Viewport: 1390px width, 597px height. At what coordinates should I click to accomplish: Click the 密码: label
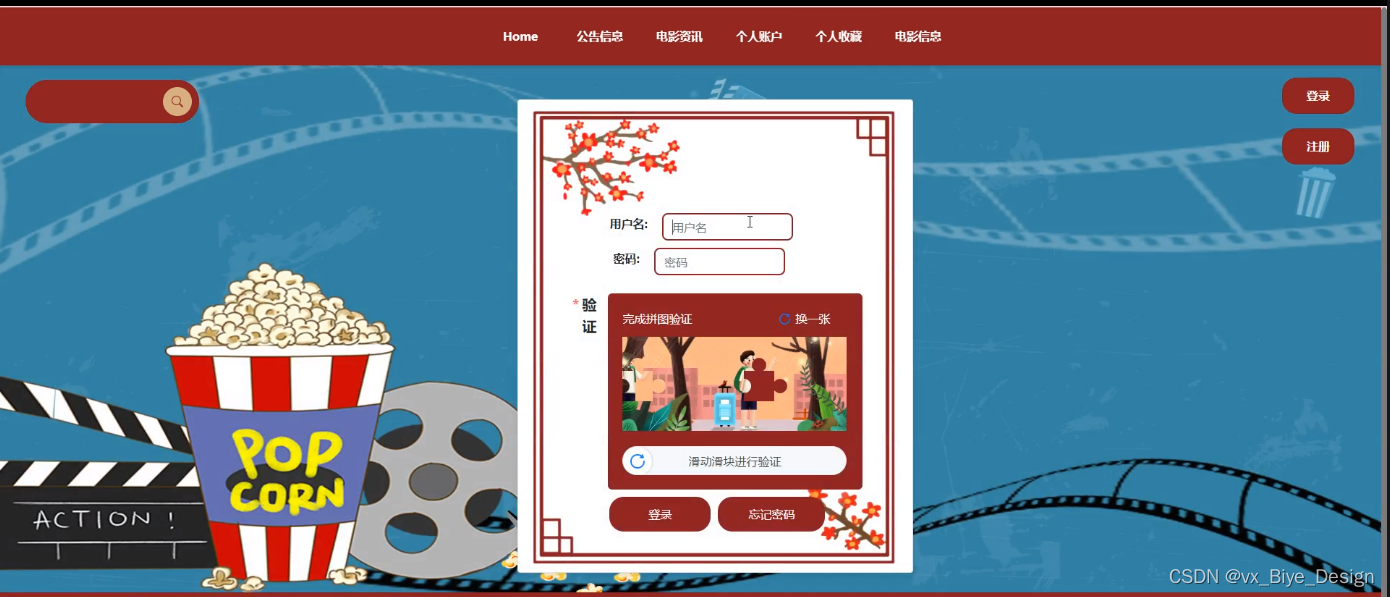pos(626,259)
